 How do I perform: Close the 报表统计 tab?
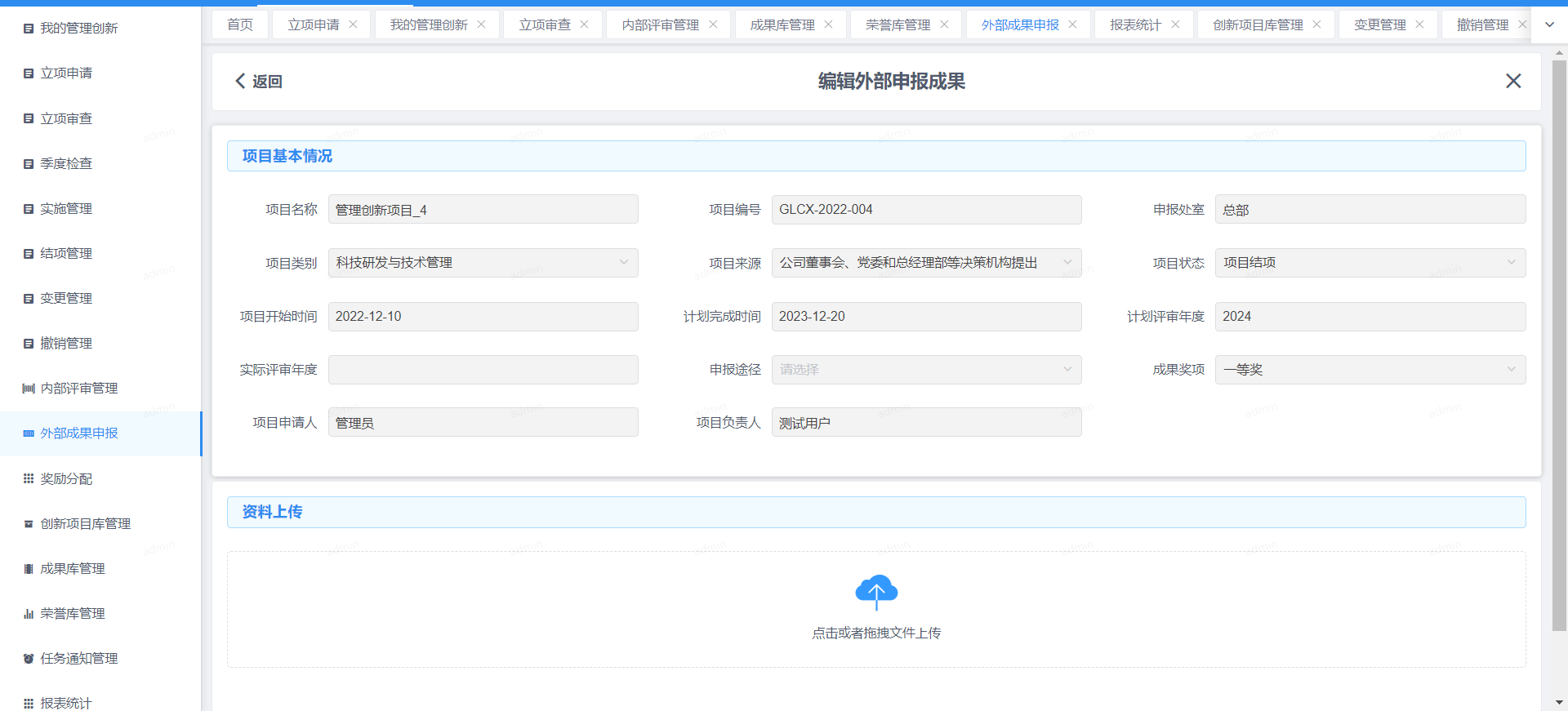click(x=1175, y=24)
